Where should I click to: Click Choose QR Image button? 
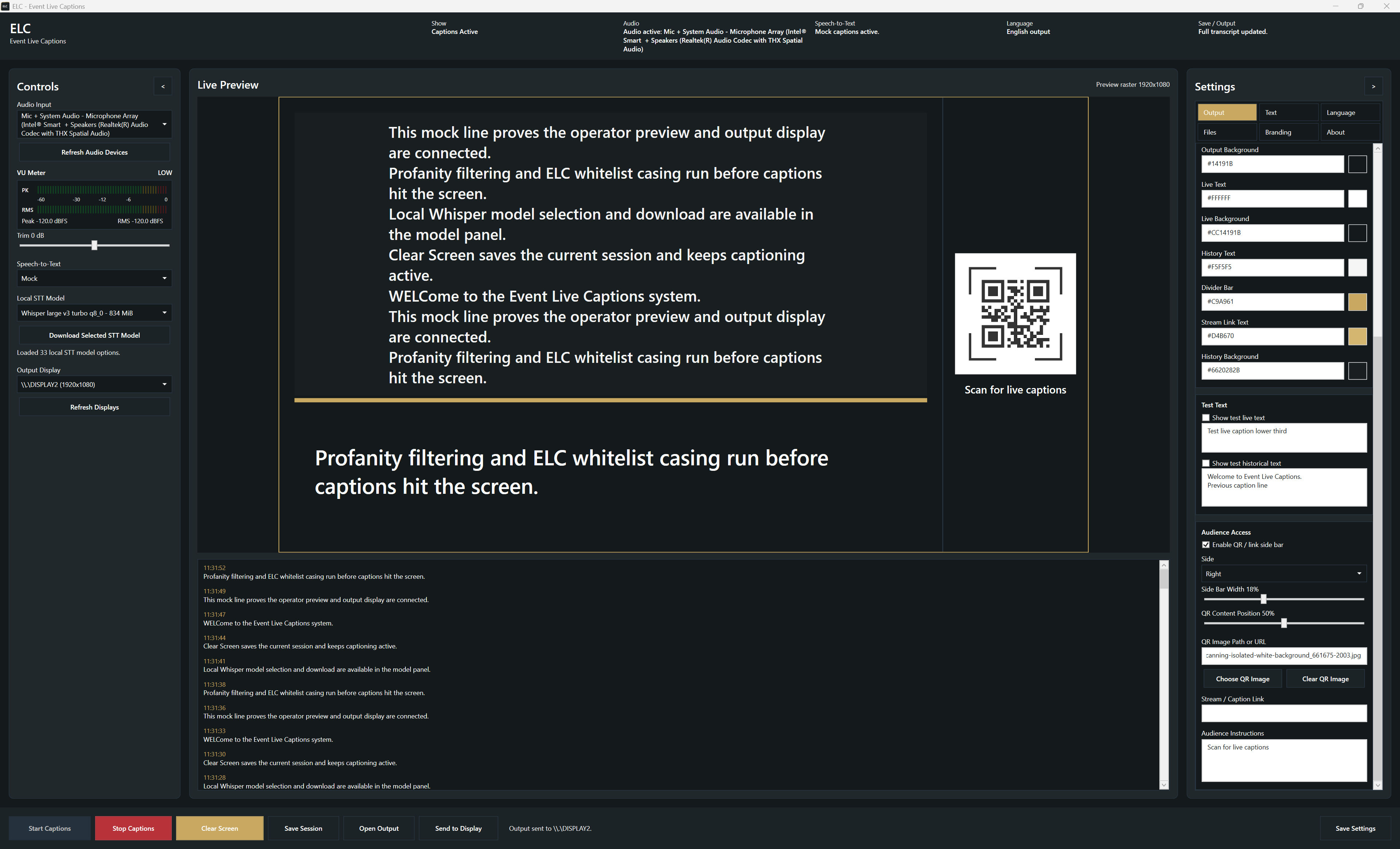(x=1242, y=679)
